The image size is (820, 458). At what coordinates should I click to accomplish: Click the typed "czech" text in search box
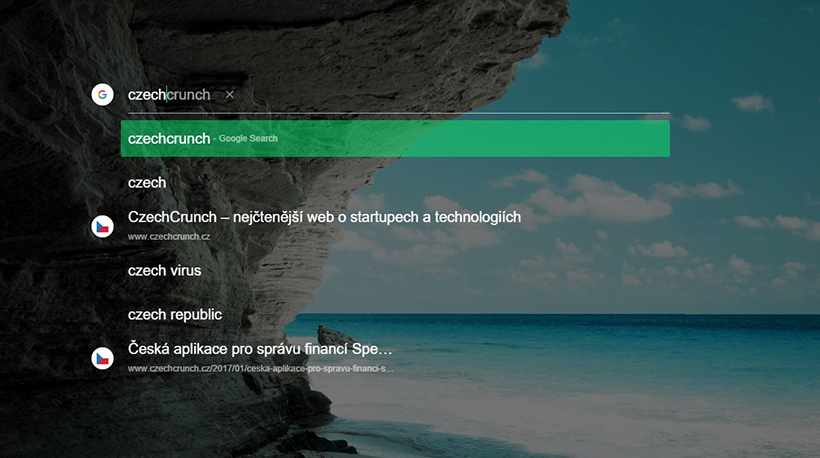coord(146,95)
